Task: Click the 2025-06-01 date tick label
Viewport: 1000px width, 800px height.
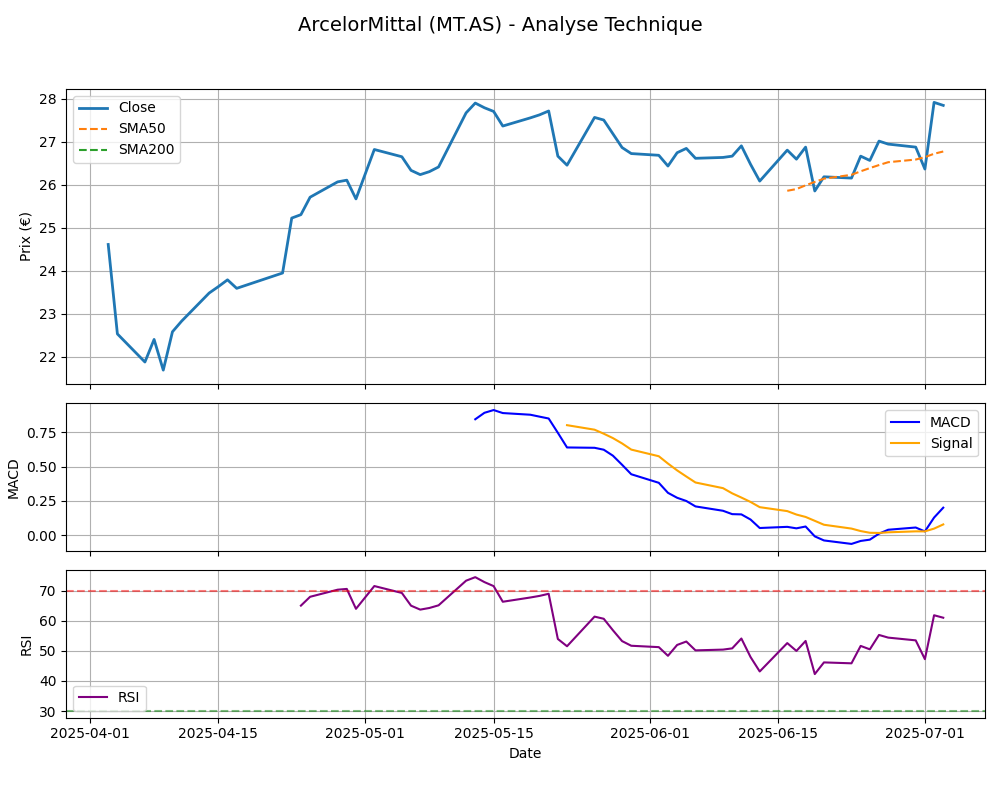Action: click(x=650, y=733)
